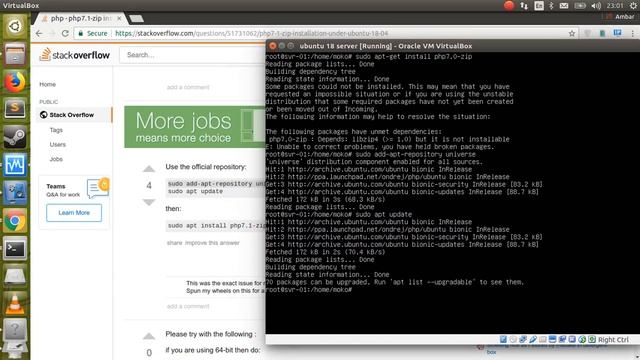Select the php - php7.1-zip tab
Image resolution: width=640 pixels, height=360 pixels.
[80, 18]
